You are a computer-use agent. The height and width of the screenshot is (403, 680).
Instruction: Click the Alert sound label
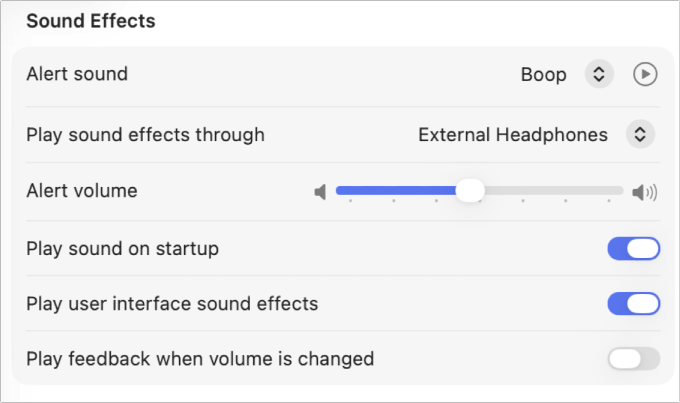(x=77, y=74)
